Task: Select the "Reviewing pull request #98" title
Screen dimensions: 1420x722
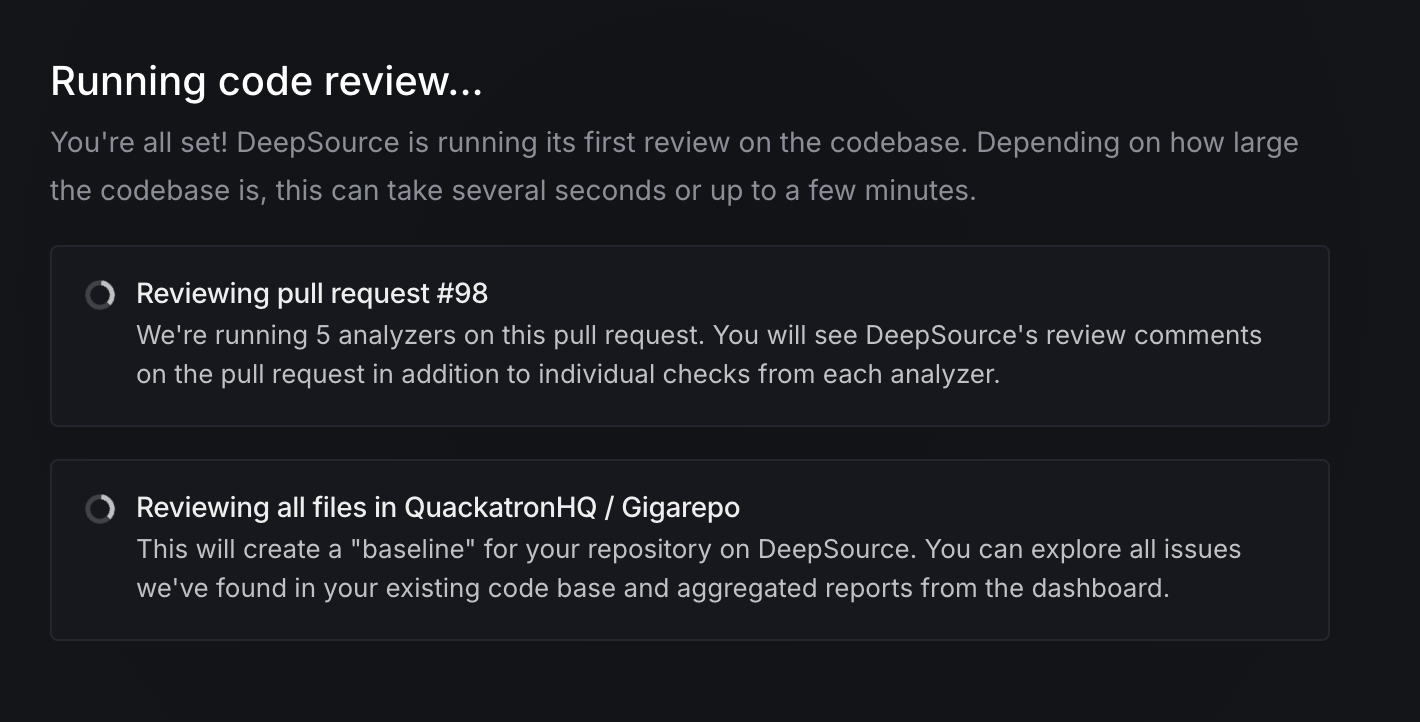Action: pyautogui.click(x=311, y=293)
